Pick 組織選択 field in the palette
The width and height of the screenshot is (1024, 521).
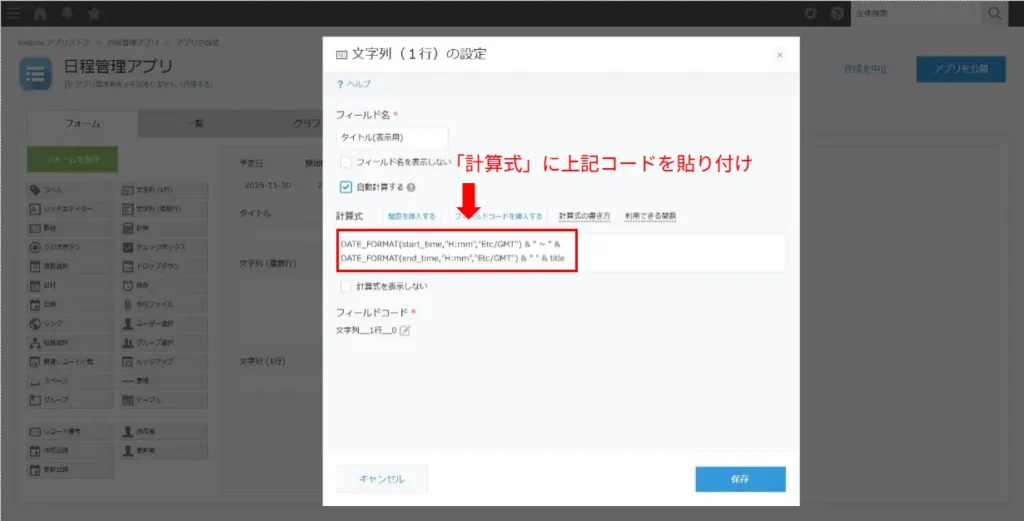[x=71, y=343]
